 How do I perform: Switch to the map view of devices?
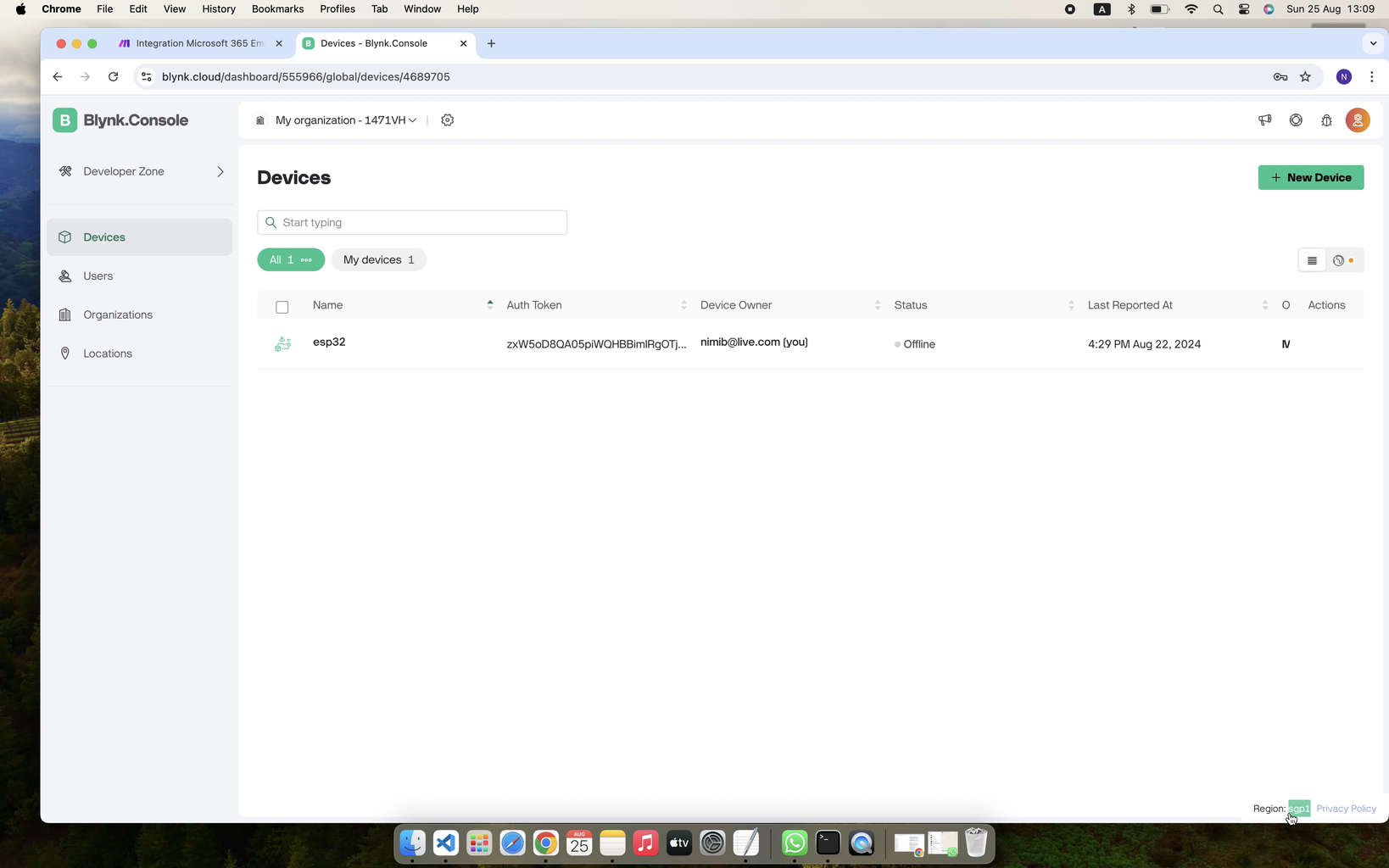pos(1343,260)
